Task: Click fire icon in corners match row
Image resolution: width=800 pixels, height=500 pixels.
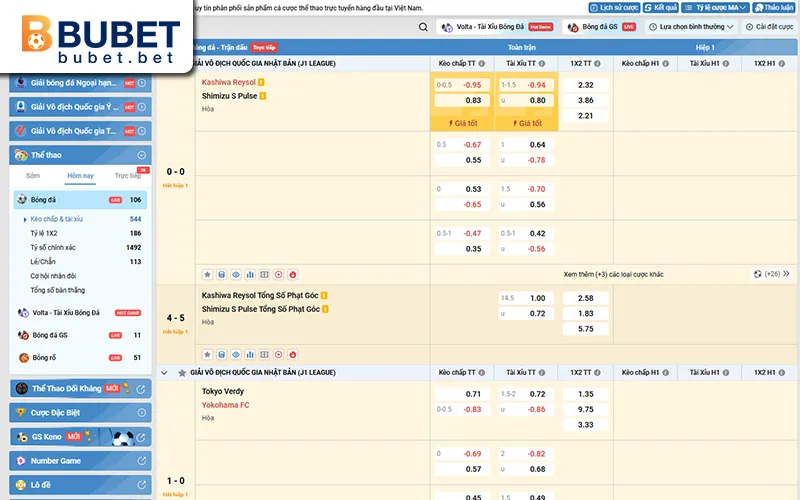Action: (x=293, y=355)
